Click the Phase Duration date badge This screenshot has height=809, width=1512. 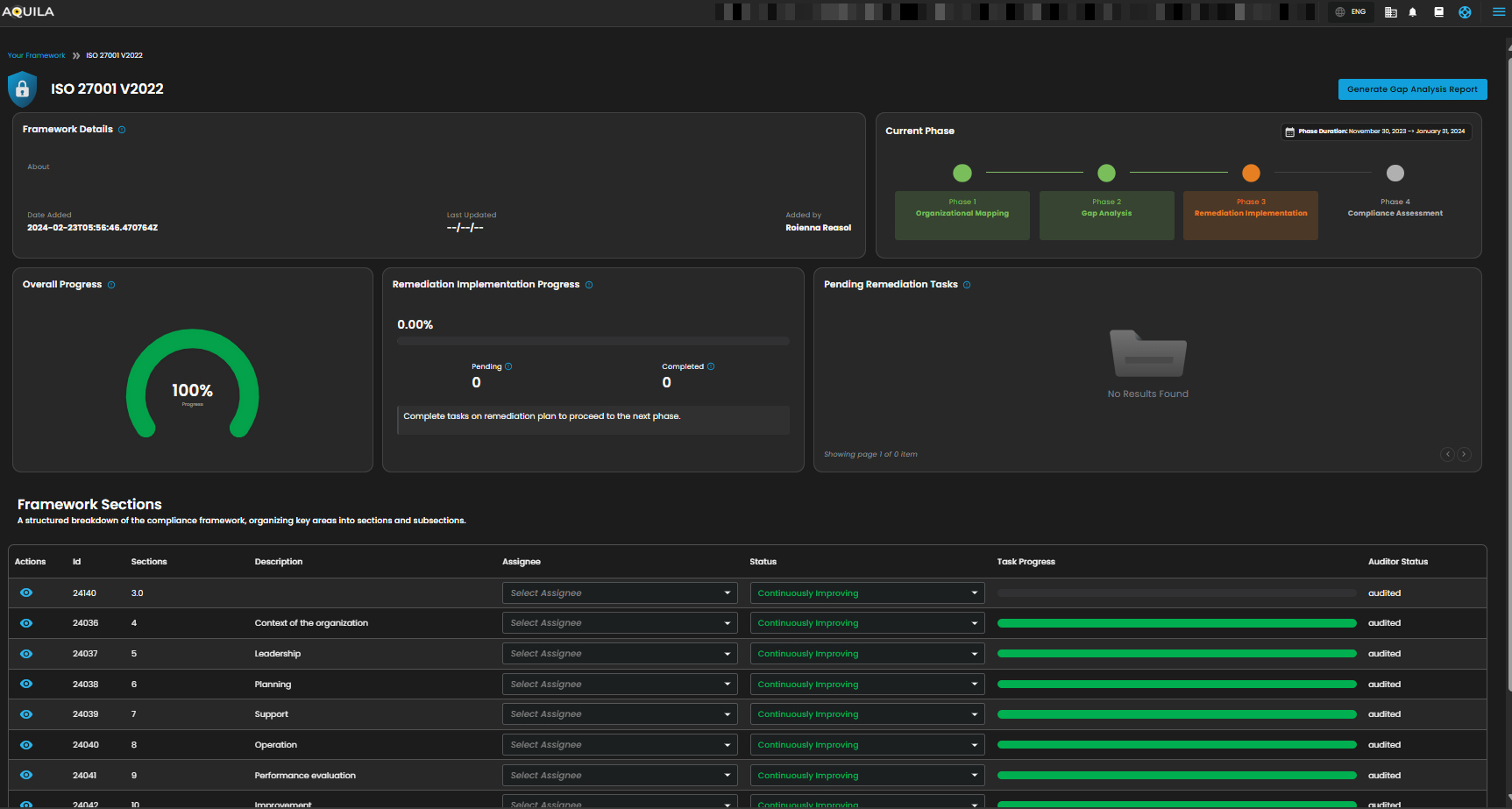click(1375, 131)
